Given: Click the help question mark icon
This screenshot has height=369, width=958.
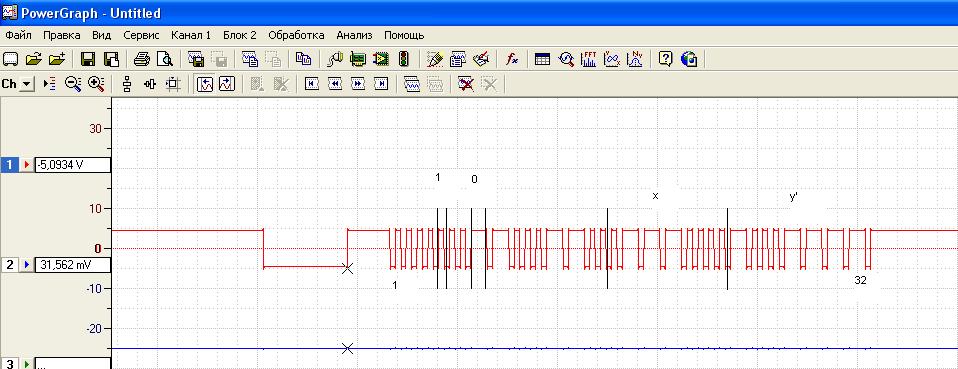Looking at the screenshot, I should click(x=666, y=59).
